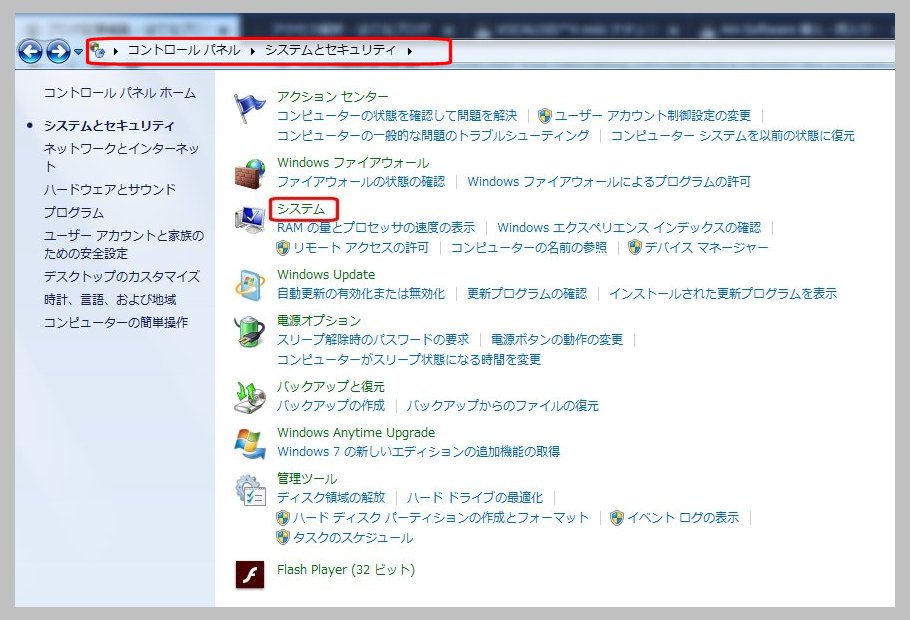Open バックアップからのファイルの復元 link
This screenshot has width=910, height=620.
click(x=503, y=406)
